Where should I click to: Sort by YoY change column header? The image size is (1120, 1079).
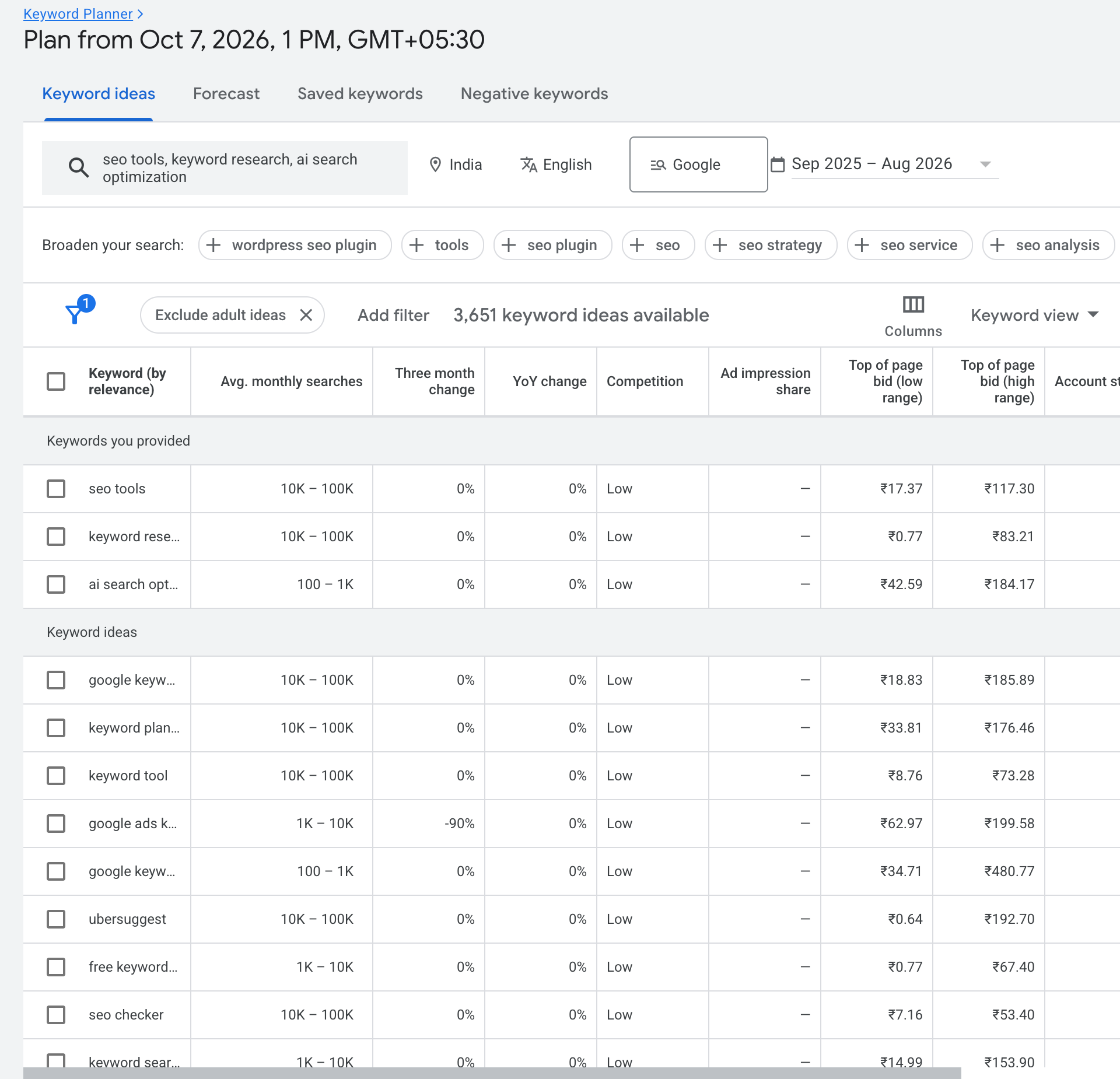(x=549, y=381)
